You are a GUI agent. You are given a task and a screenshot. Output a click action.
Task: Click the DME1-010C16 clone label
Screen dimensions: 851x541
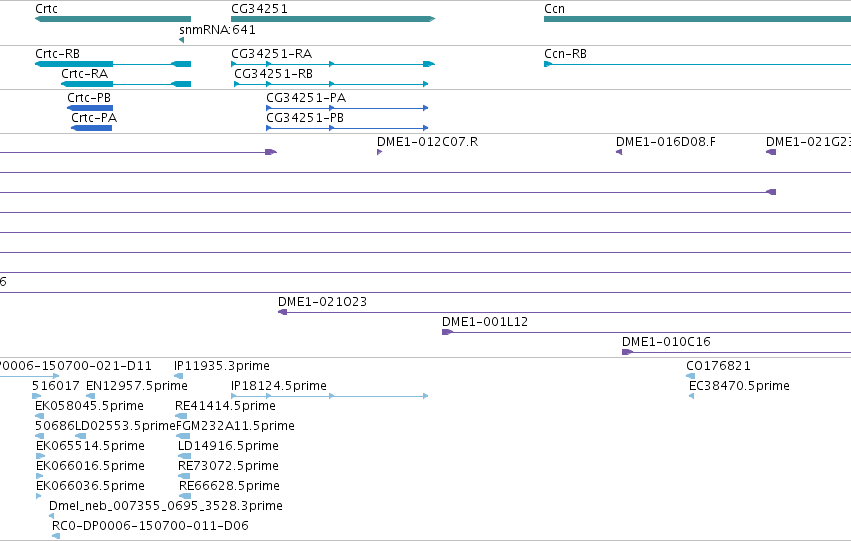point(666,342)
